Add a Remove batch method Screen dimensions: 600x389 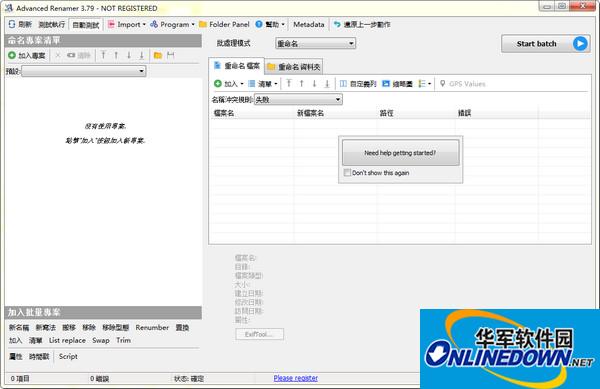(89, 328)
